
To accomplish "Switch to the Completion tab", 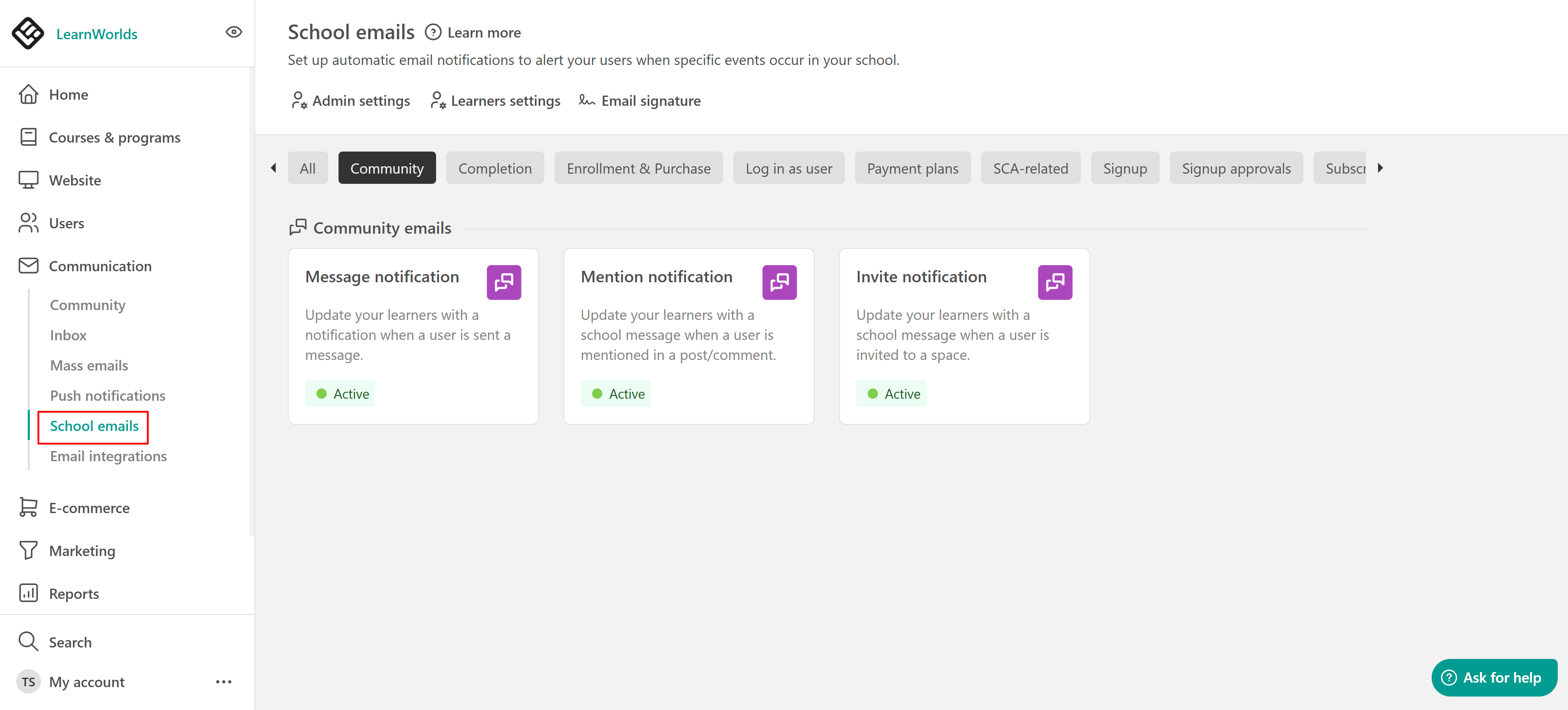I will (x=494, y=168).
